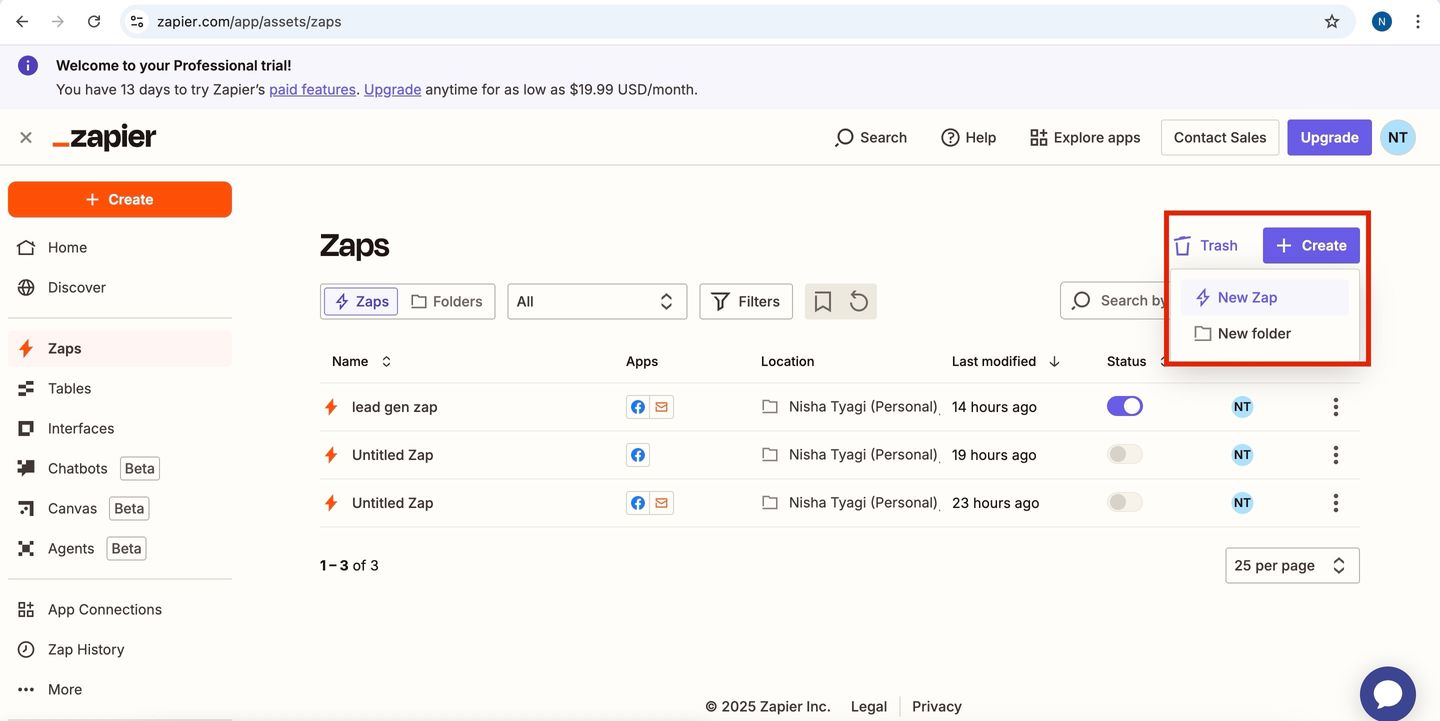Open the NT account avatar menu
The height and width of the screenshot is (721, 1440).
pos(1398,137)
